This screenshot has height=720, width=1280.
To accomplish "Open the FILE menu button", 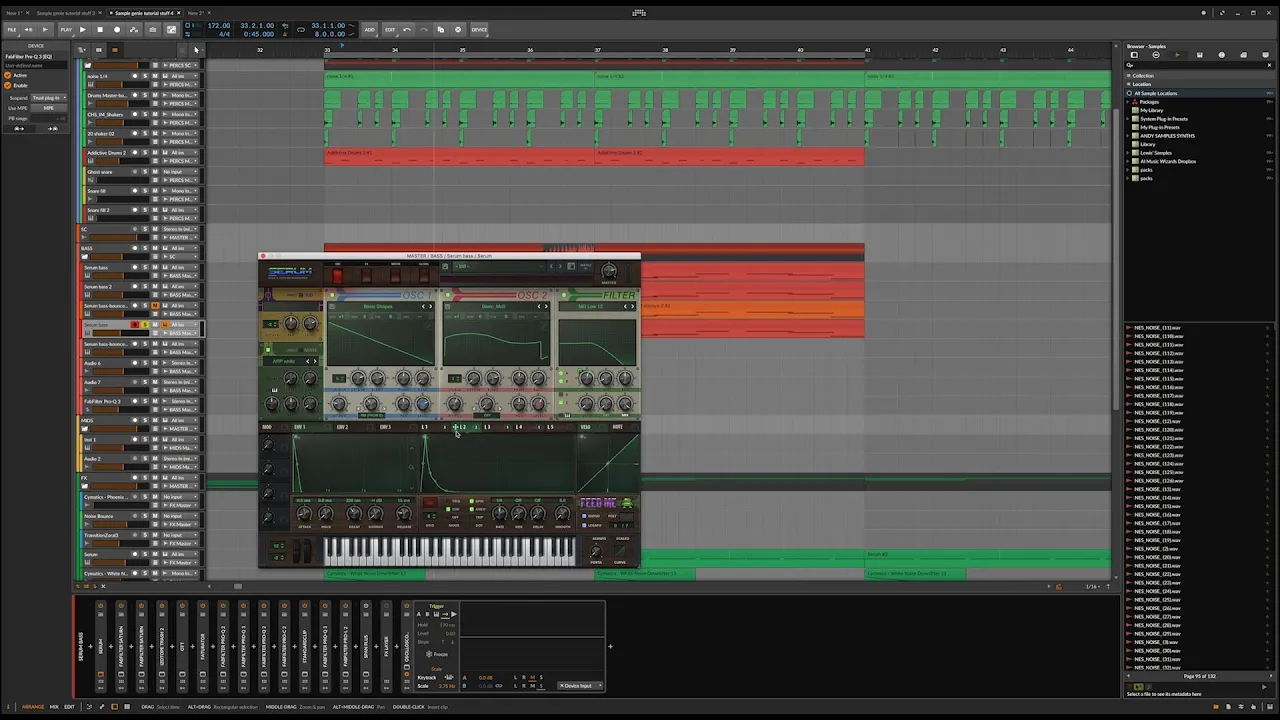I will point(11,30).
